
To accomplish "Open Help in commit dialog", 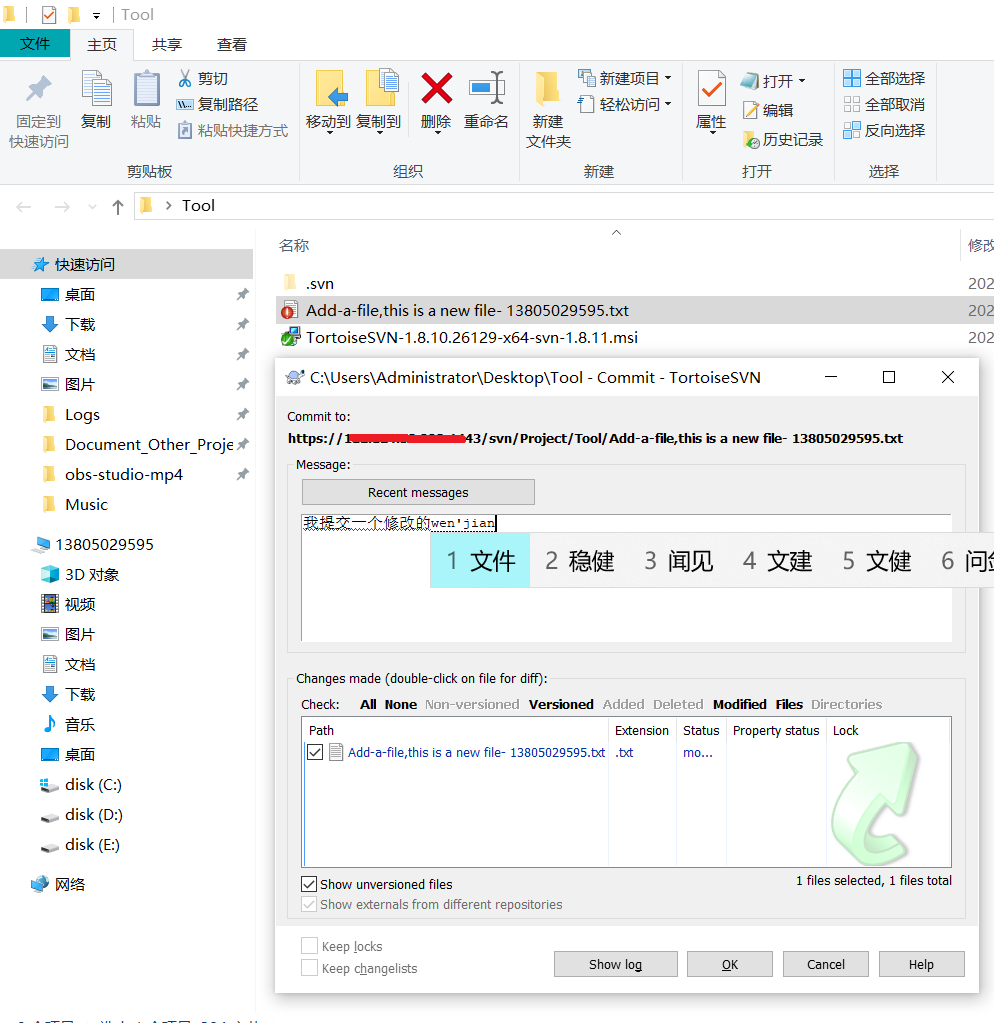I will [921, 964].
